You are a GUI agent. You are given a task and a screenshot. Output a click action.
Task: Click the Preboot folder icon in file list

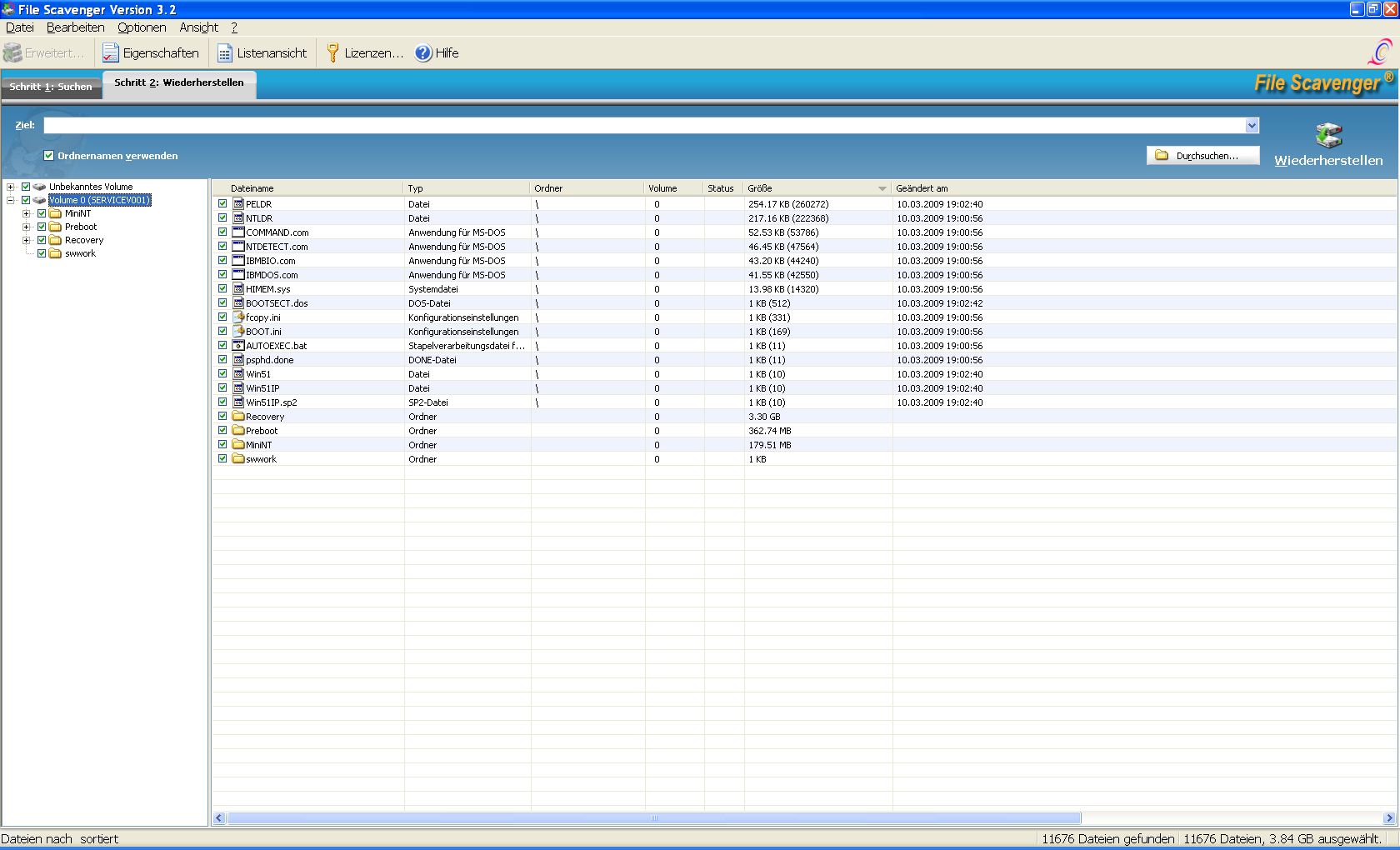tap(238, 431)
